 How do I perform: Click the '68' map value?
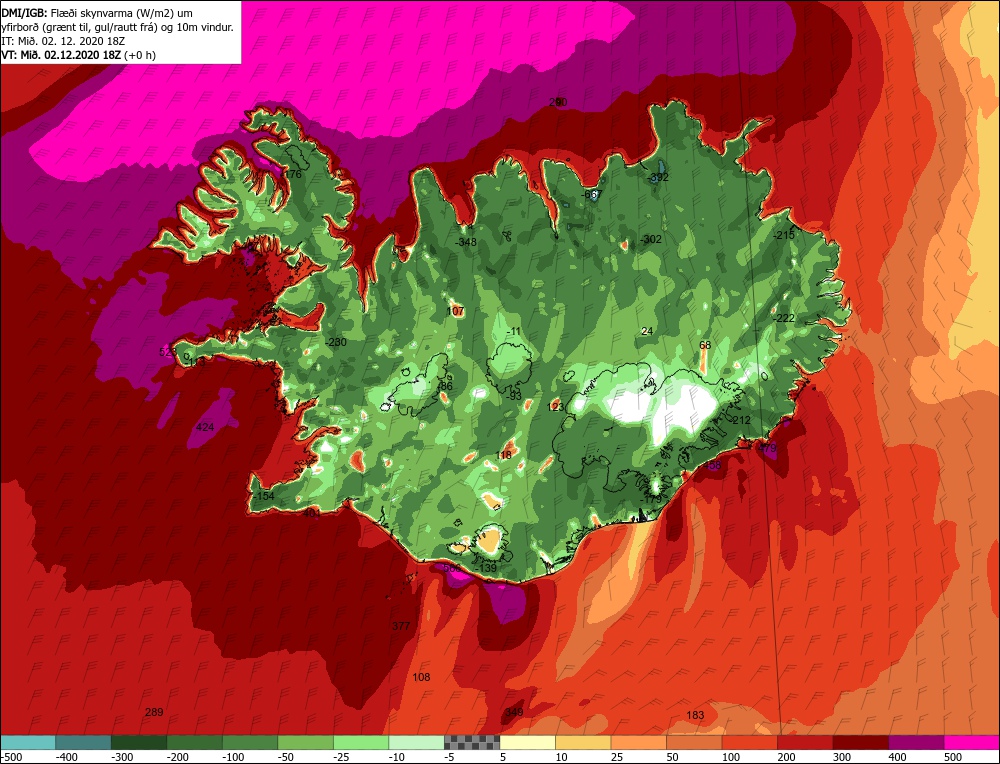(x=705, y=345)
